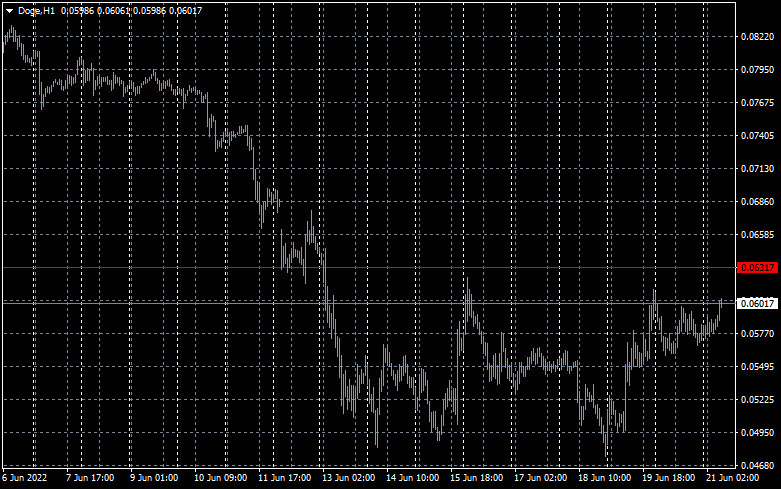781x489 pixels.
Task: Select the red 0.06317 price level label
Action: (757, 268)
